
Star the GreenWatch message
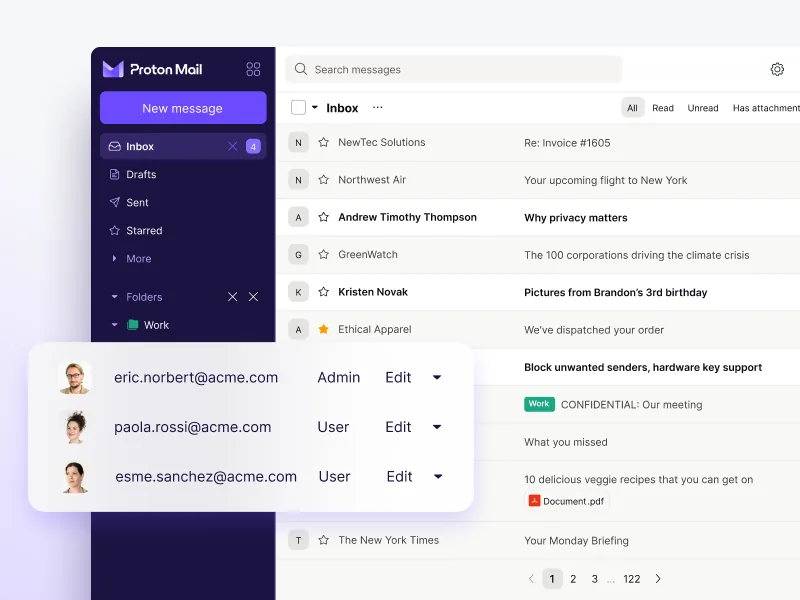[323, 254]
